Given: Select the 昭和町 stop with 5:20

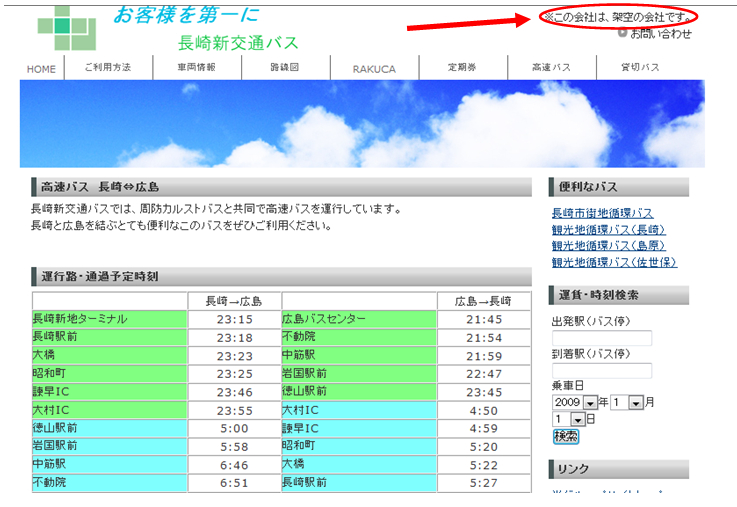Looking at the screenshot, I should pos(359,446).
